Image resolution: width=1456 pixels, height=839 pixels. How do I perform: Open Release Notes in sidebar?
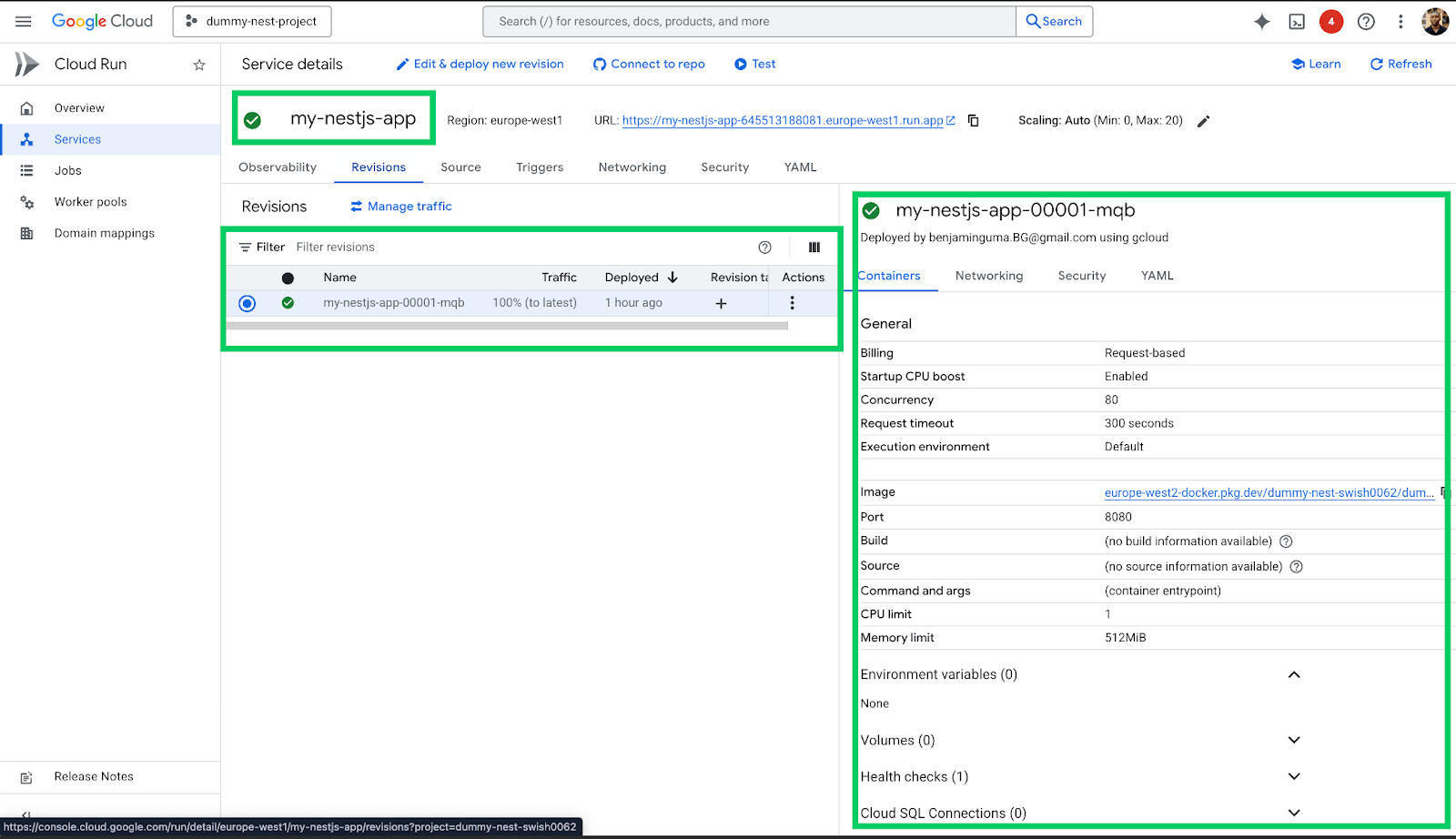(x=110, y=777)
